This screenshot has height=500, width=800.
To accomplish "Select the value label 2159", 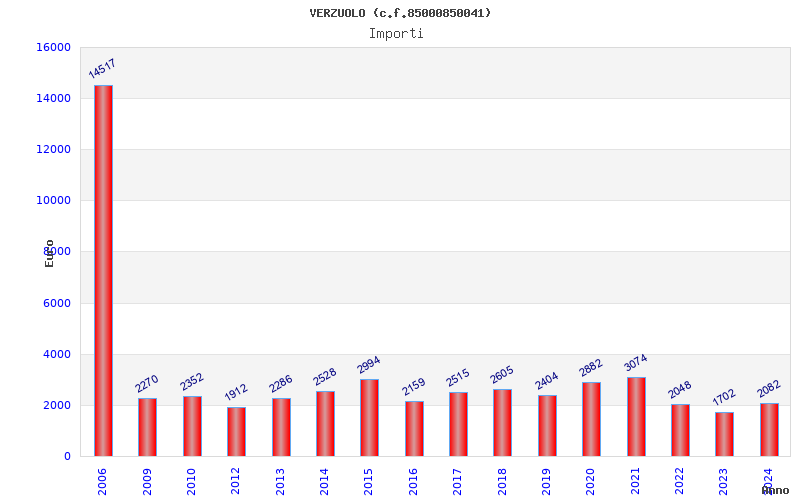I will (413, 387).
